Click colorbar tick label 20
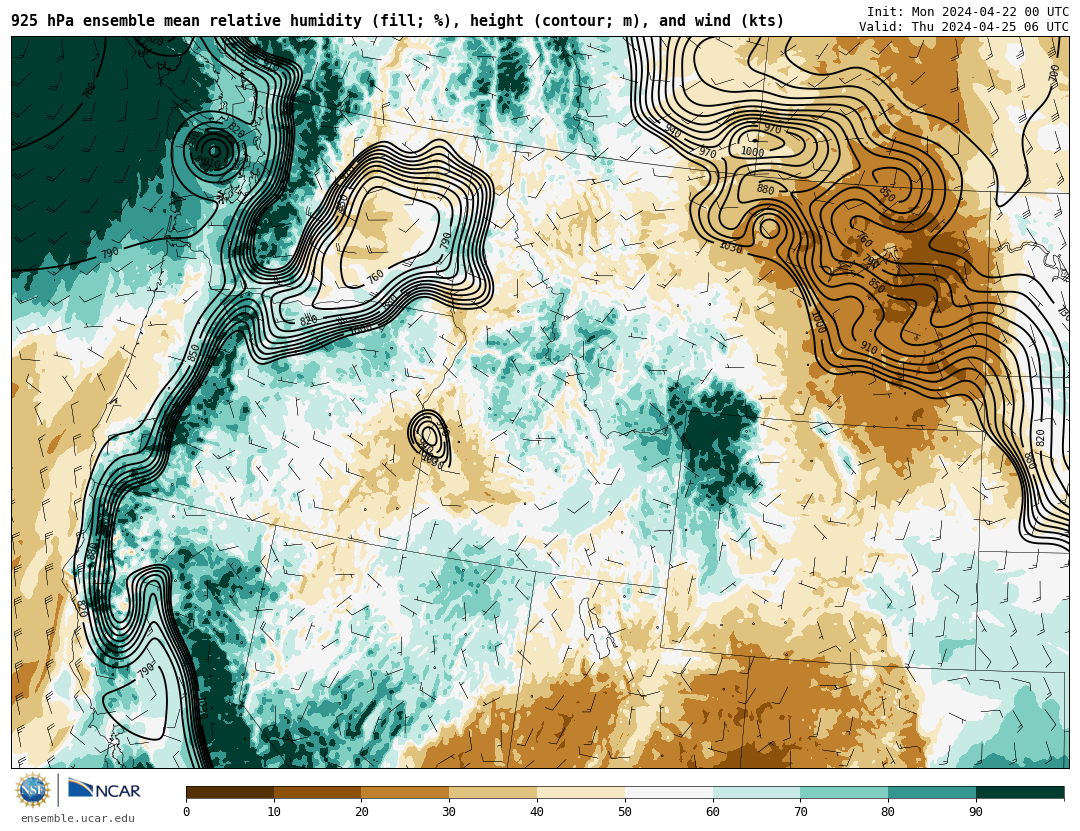The height and width of the screenshot is (831, 1080). (x=362, y=812)
